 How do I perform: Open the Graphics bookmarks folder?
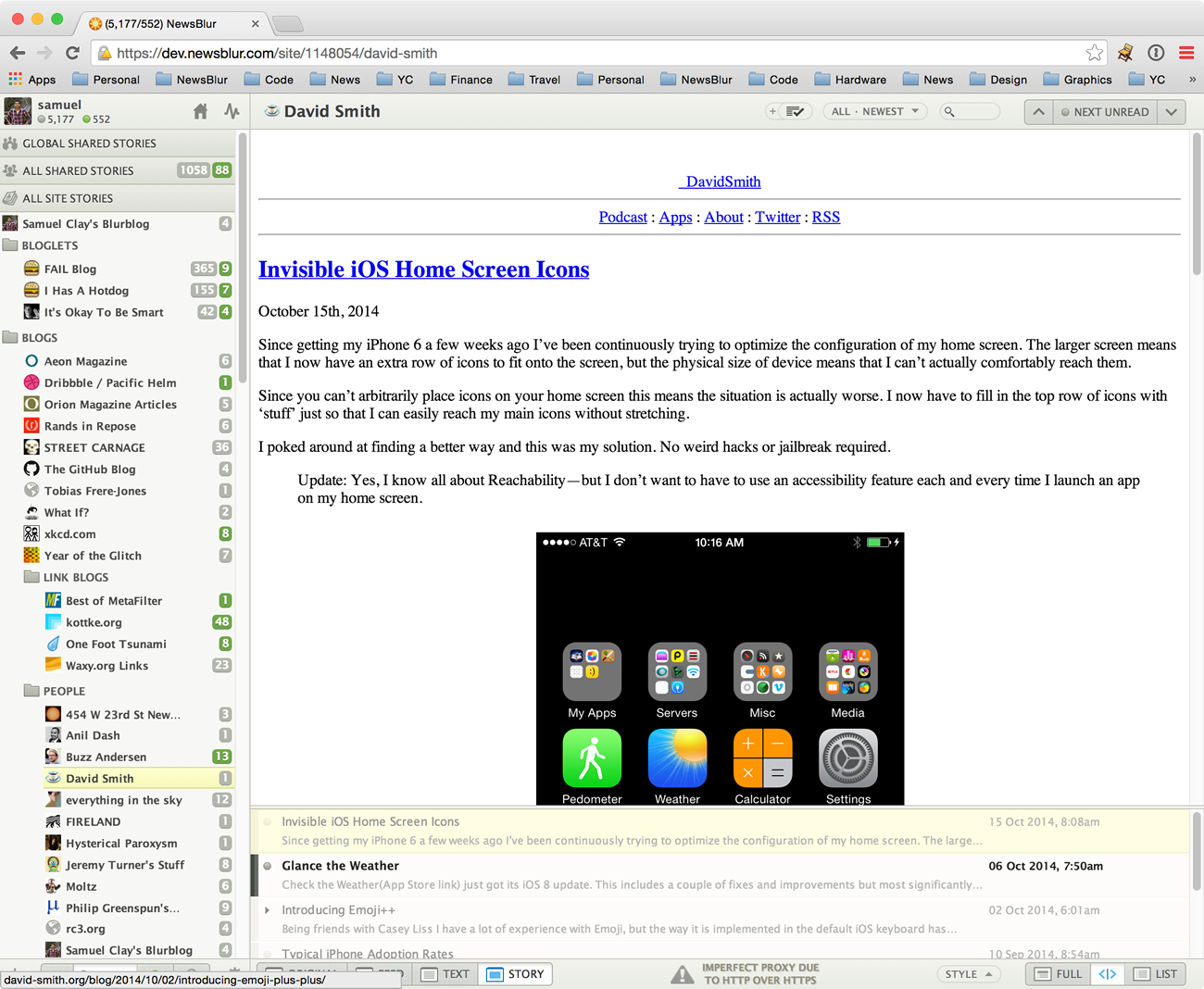1077,80
